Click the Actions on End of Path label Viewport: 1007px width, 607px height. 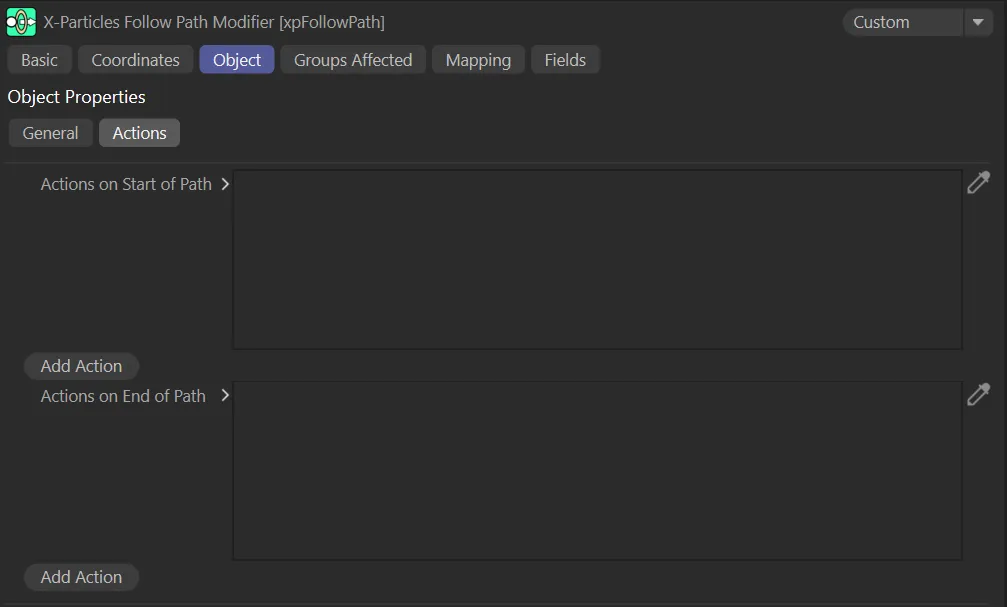123,396
